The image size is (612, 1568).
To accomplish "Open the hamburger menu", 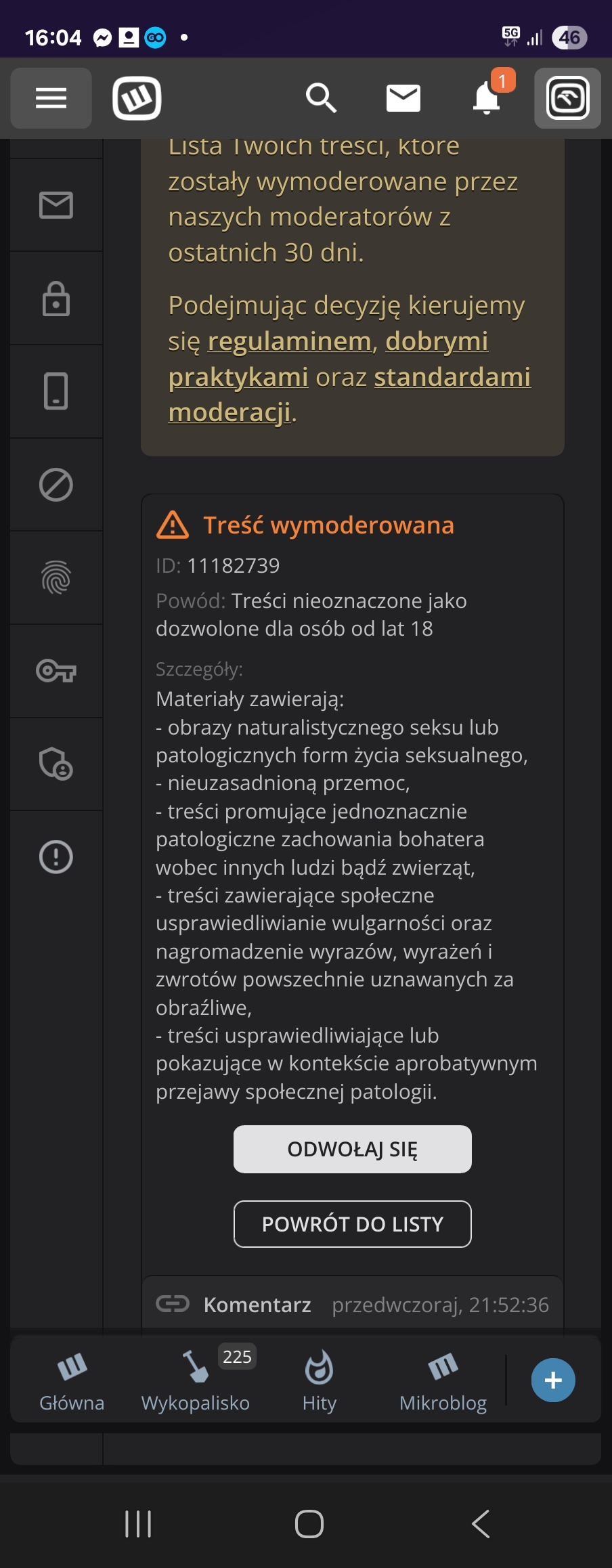I will point(51,98).
